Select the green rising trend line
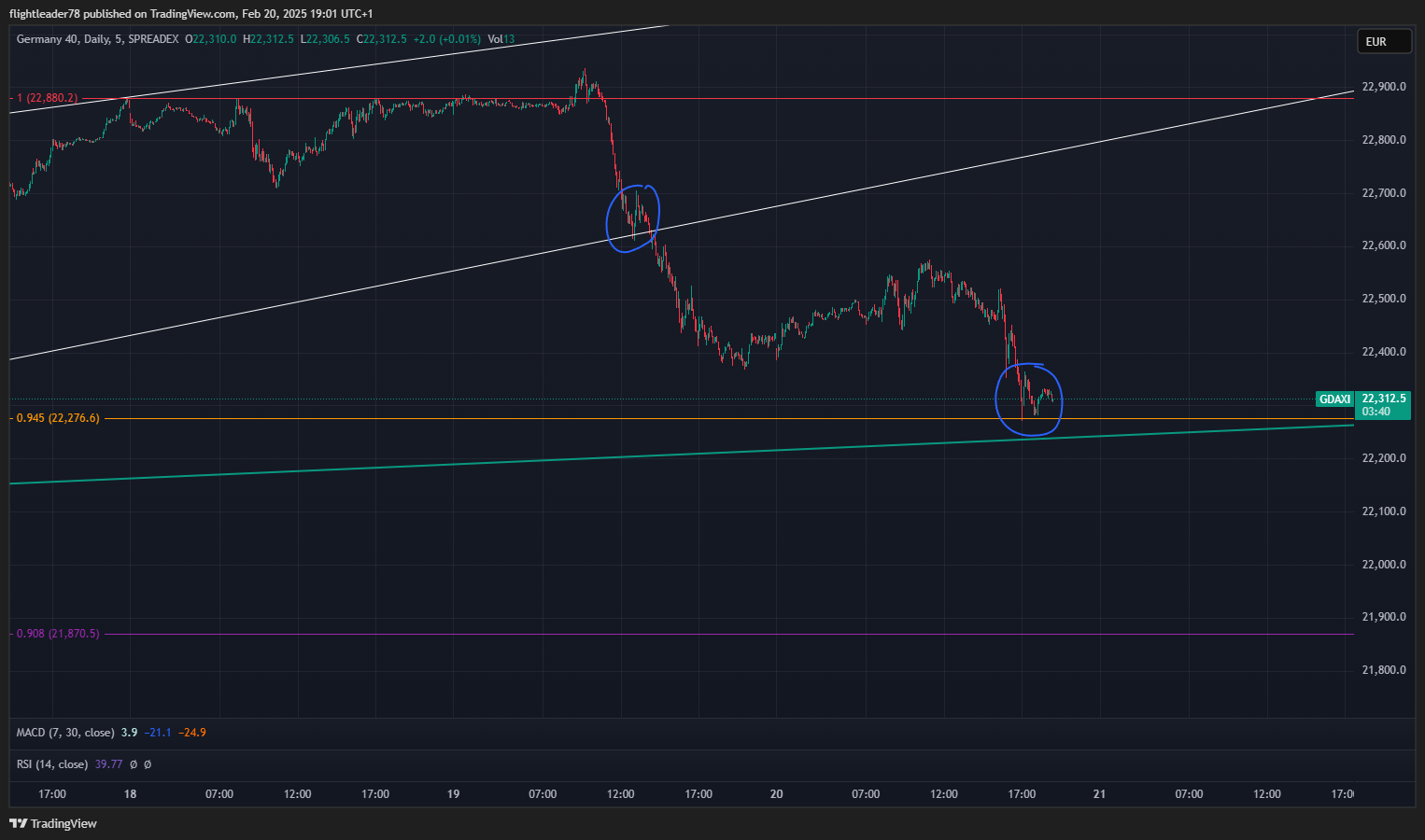The width and height of the screenshot is (1425, 840). point(682,453)
